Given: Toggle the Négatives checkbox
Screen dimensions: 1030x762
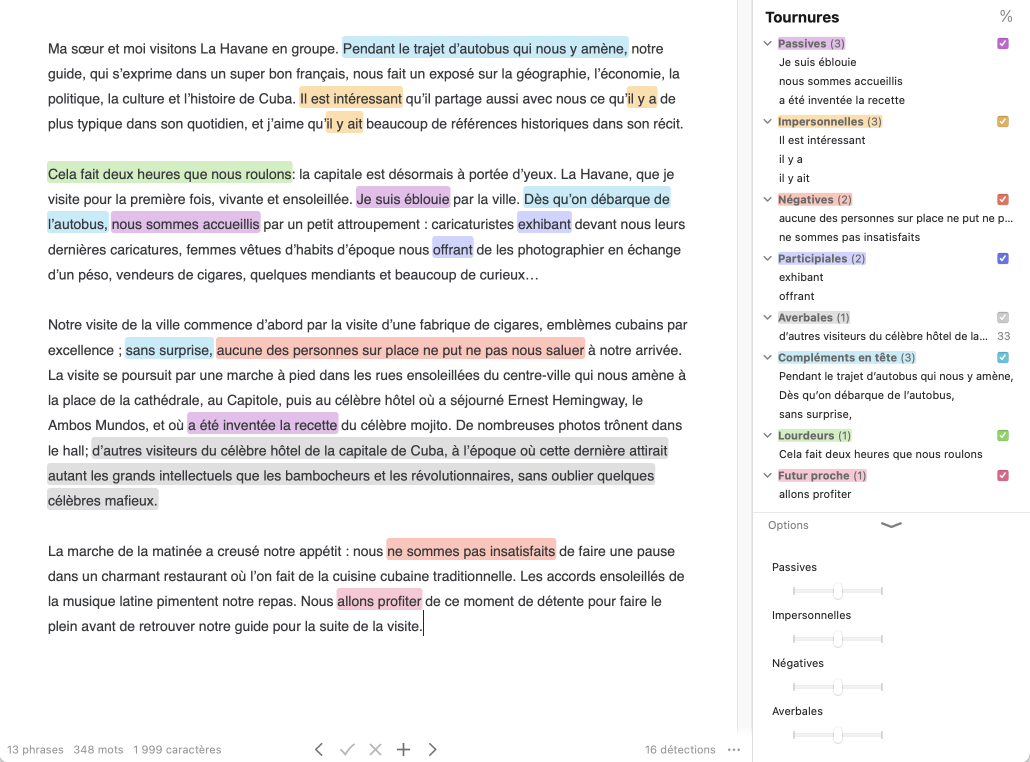Looking at the screenshot, I should (1003, 200).
